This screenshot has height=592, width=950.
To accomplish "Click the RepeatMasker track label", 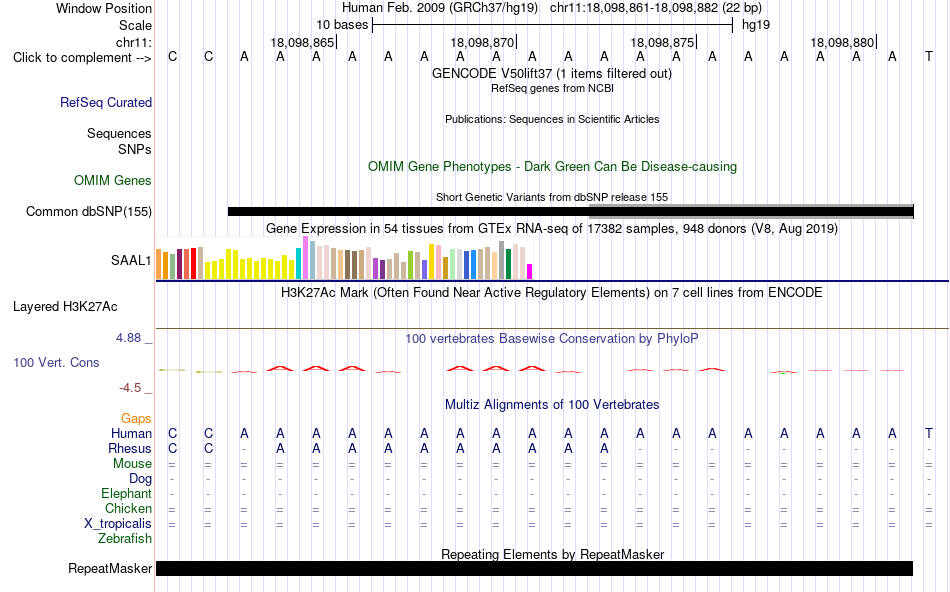I will pyautogui.click(x=110, y=568).
